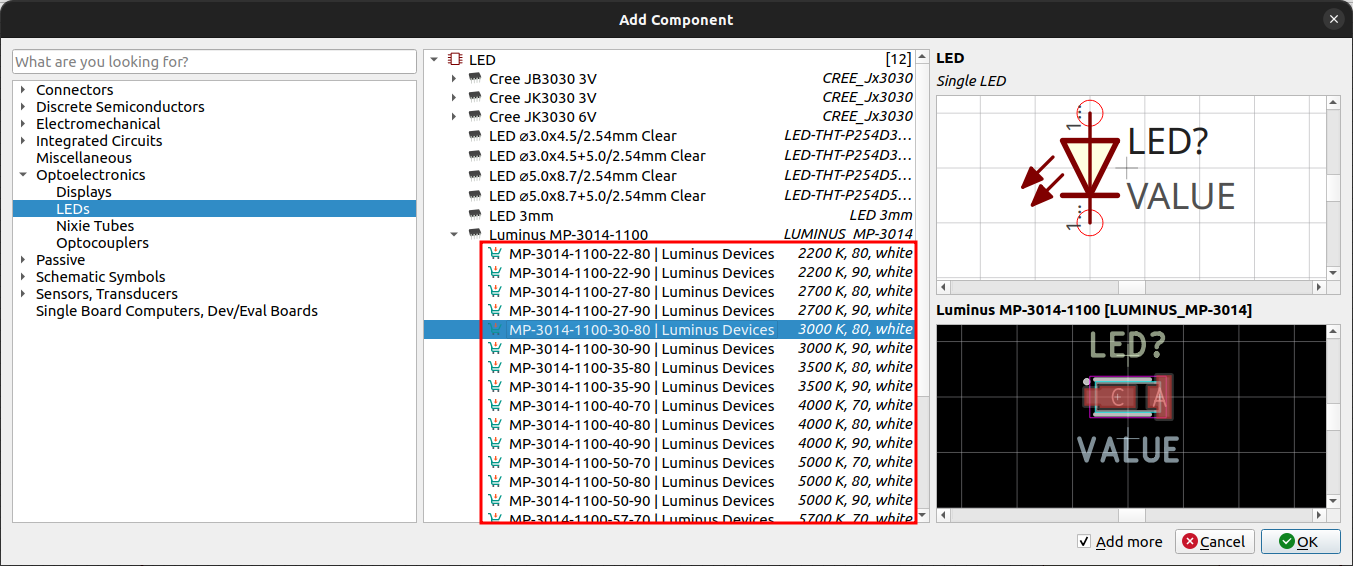Viewport: 1353px width, 566px height.
Task: Collapse the Optoelectronics category
Action: 23,175
